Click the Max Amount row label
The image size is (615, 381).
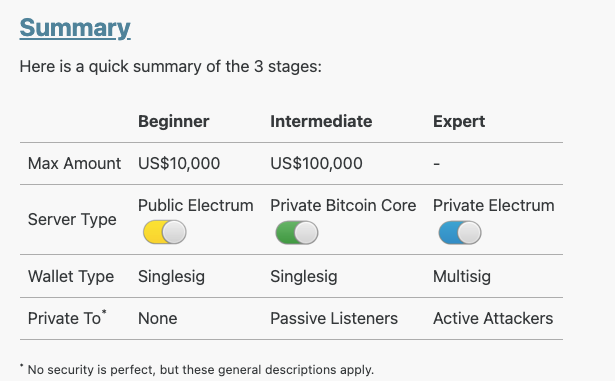coord(74,164)
